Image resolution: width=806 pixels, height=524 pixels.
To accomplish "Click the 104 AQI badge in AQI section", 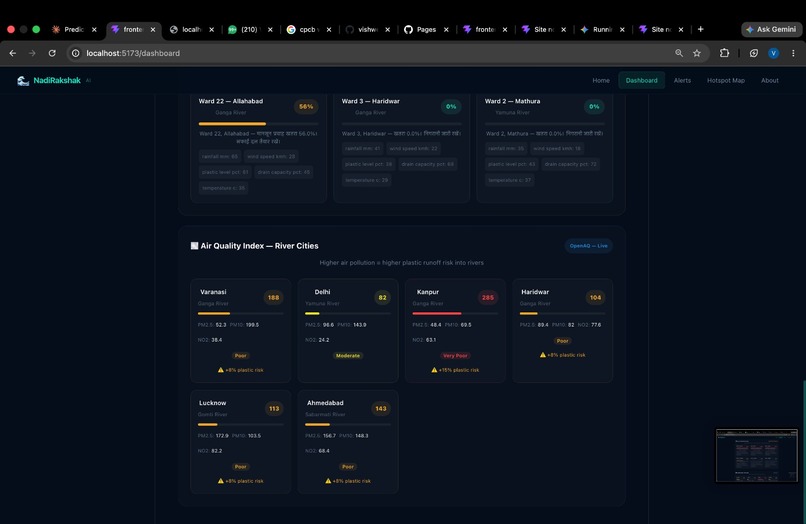I will pyautogui.click(x=595, y=298).
